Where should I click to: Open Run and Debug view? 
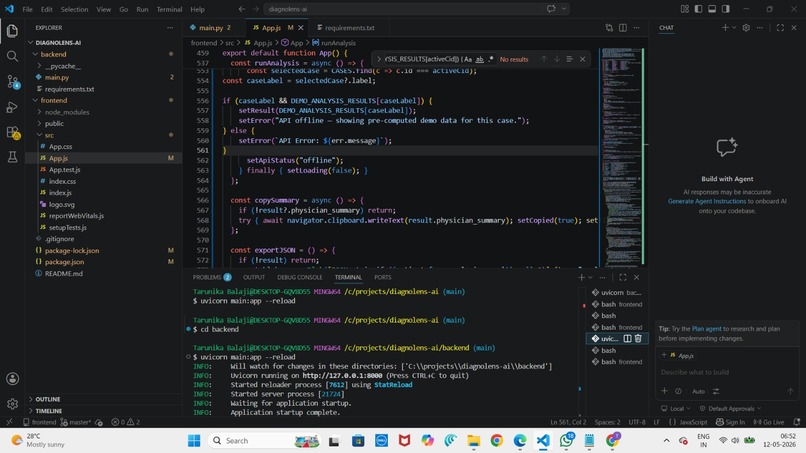point(12,107)
